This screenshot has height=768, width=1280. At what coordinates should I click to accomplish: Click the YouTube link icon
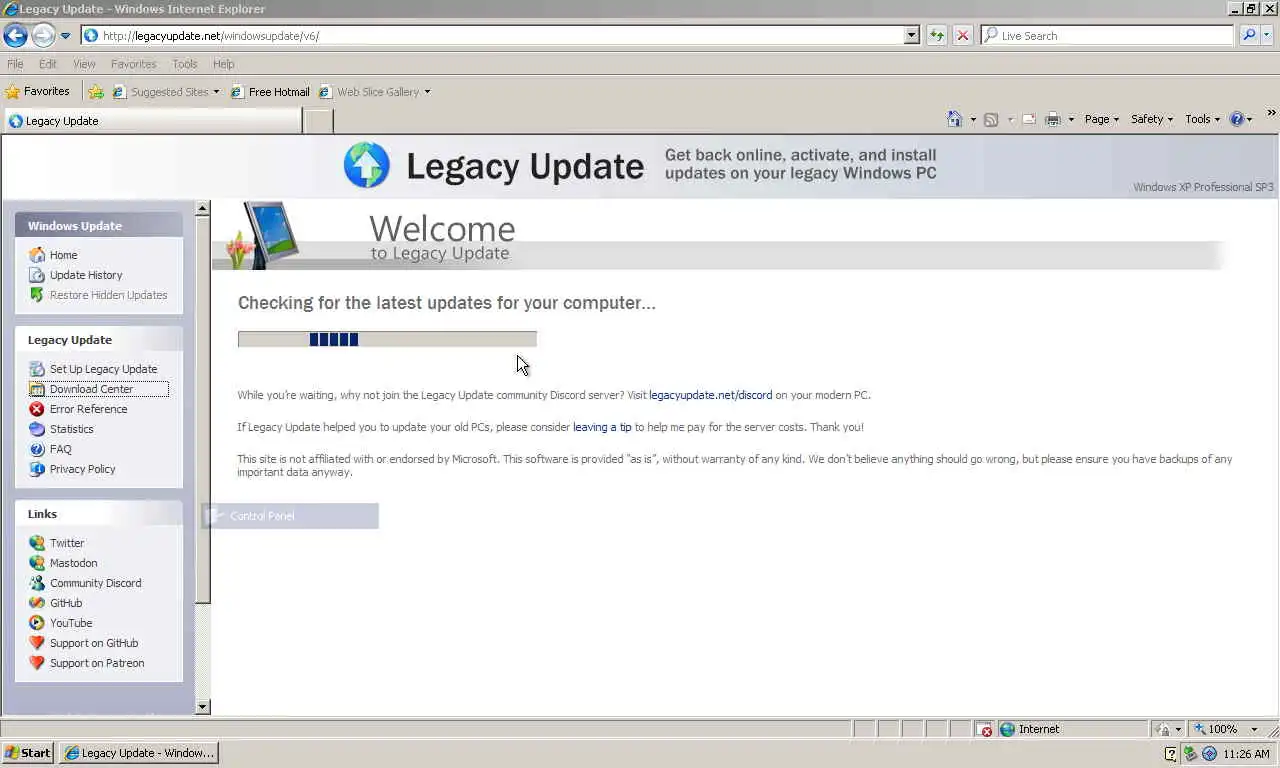tap(37, 623)
